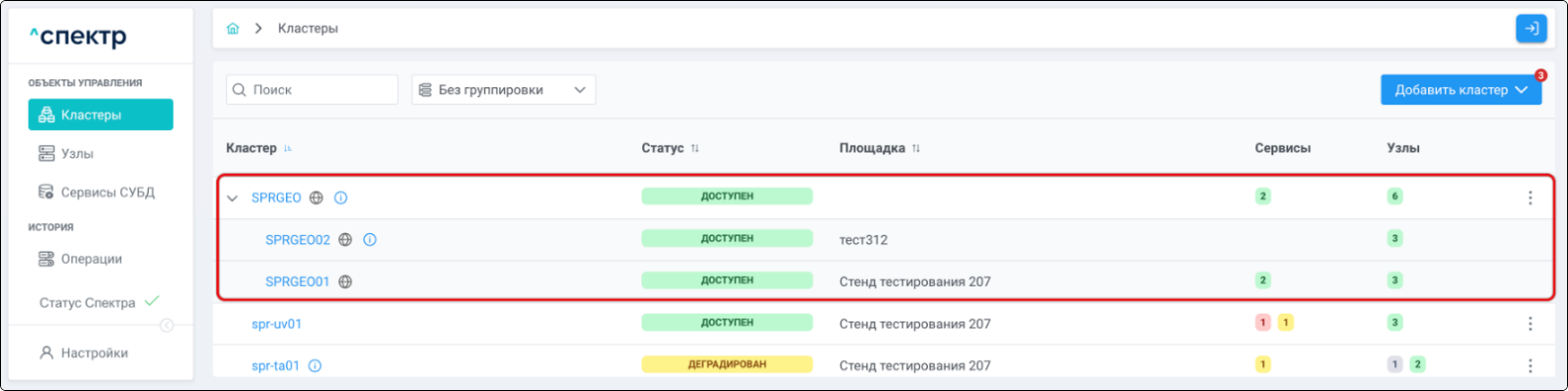
Task: Click the Сервисы column header
Action: click(1282, 149)
